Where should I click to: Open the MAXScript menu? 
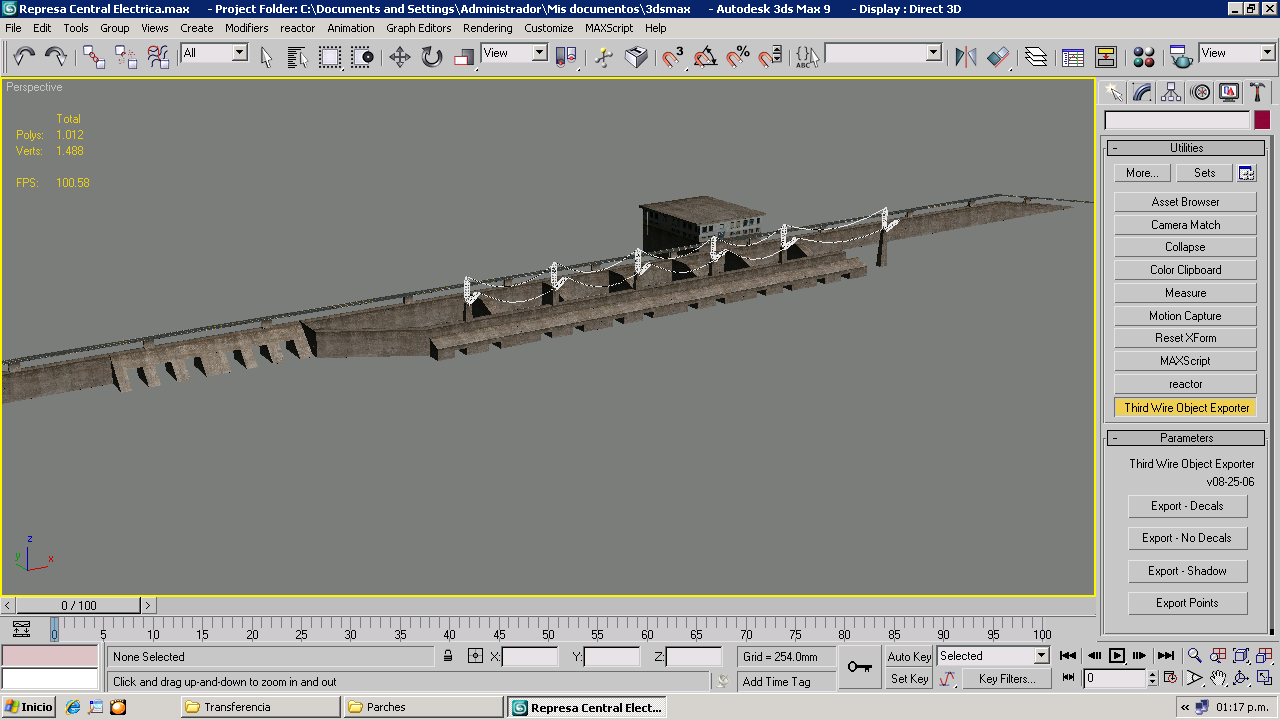pos(610,28)
